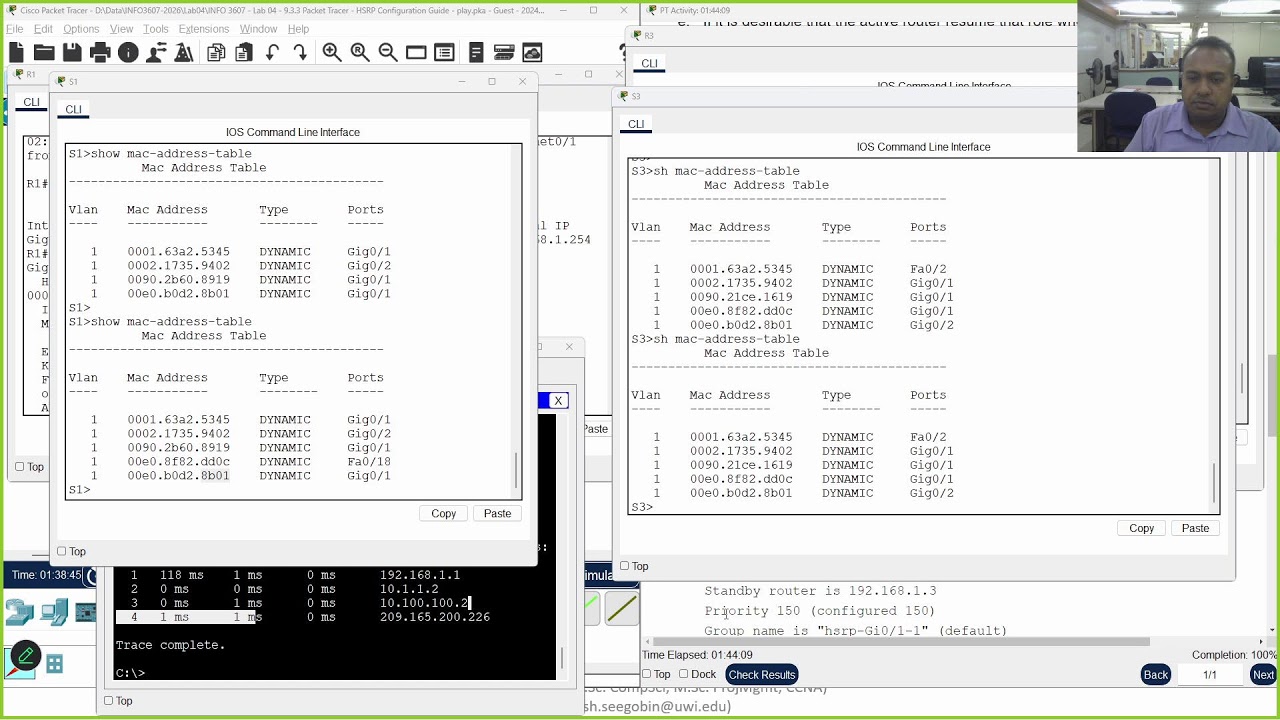Click the drawing palette rectangle icon
This screenshot has width=1280, height=720.
click(416, 53)
